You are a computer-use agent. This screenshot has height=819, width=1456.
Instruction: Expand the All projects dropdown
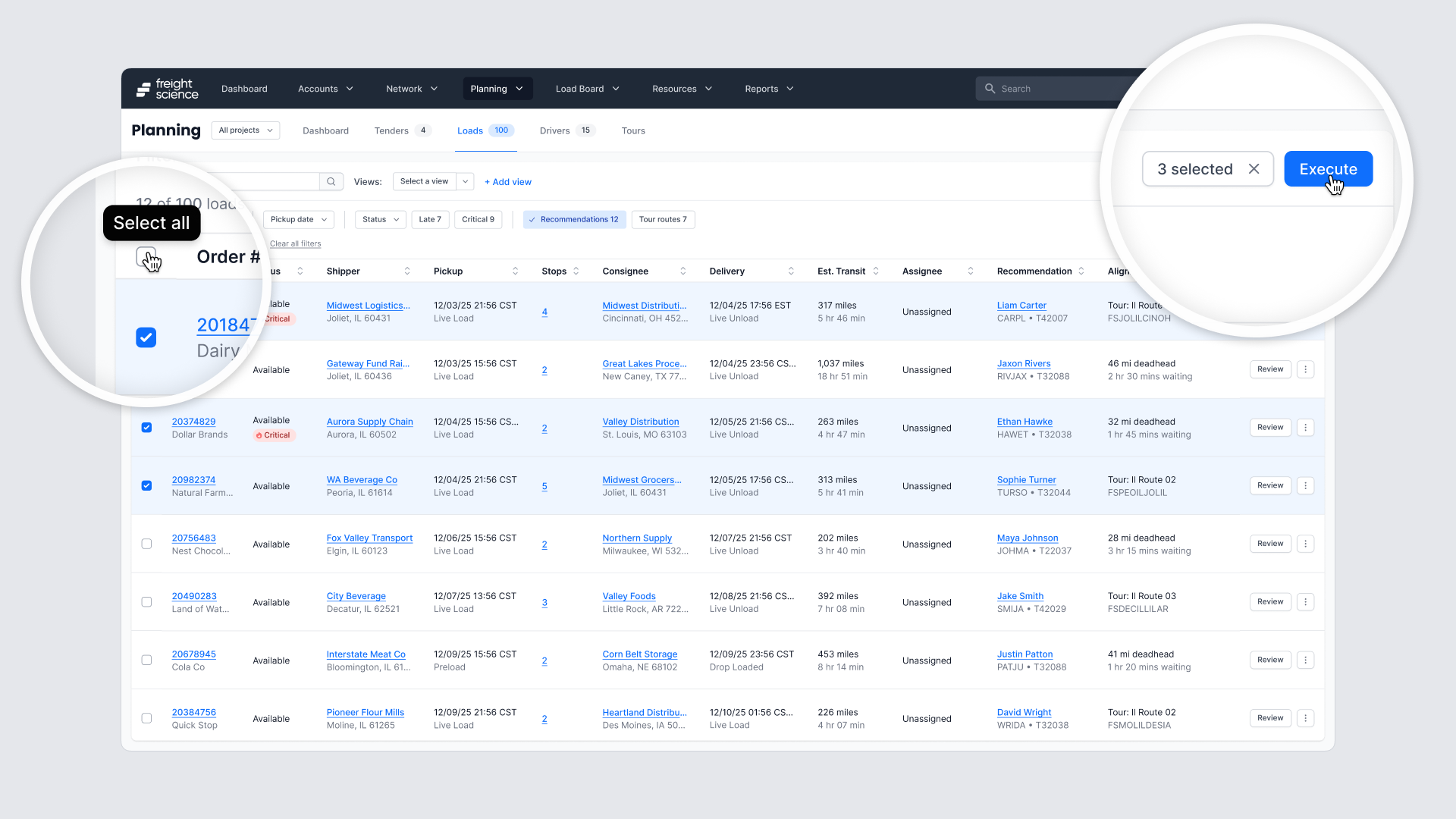click(245, 130)
